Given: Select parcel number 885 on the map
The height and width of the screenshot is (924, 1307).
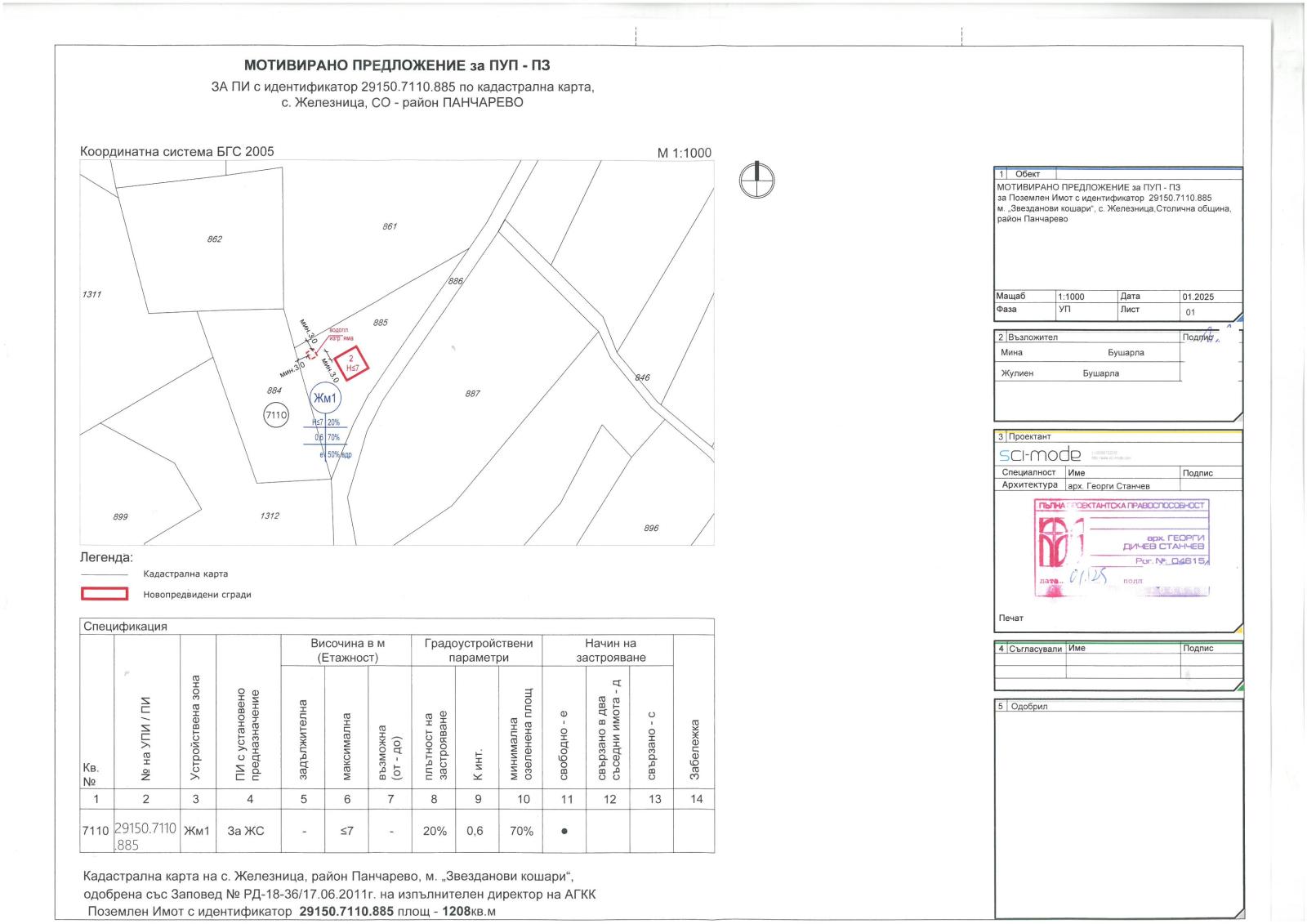Looking at the screenshot, I should click(380, 323).
